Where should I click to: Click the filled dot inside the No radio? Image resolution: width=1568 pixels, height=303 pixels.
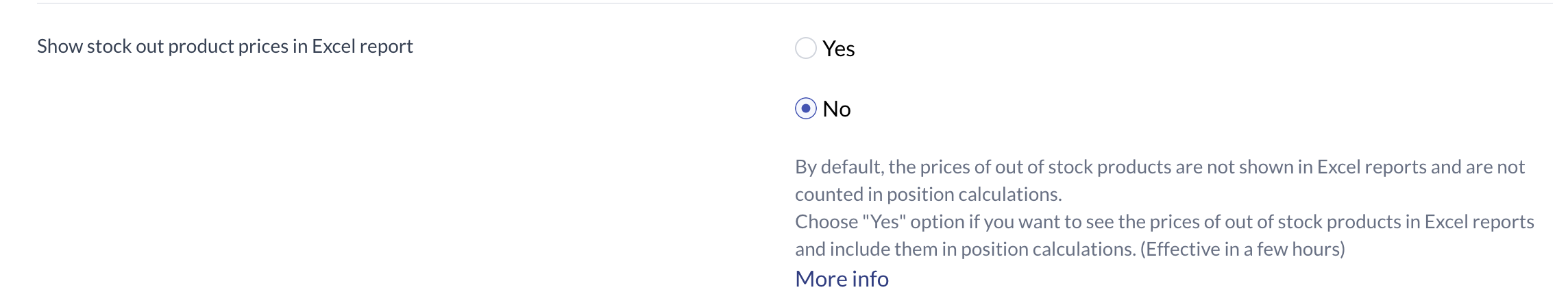805,108
